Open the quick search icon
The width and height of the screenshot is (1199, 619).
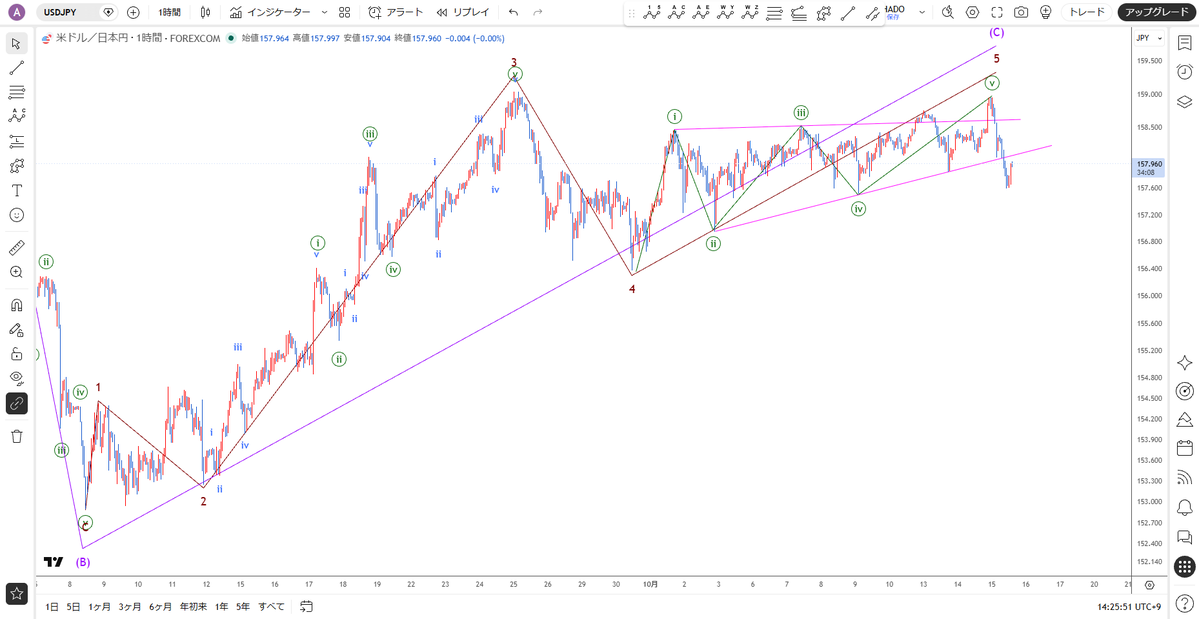(x=948, y=12)
